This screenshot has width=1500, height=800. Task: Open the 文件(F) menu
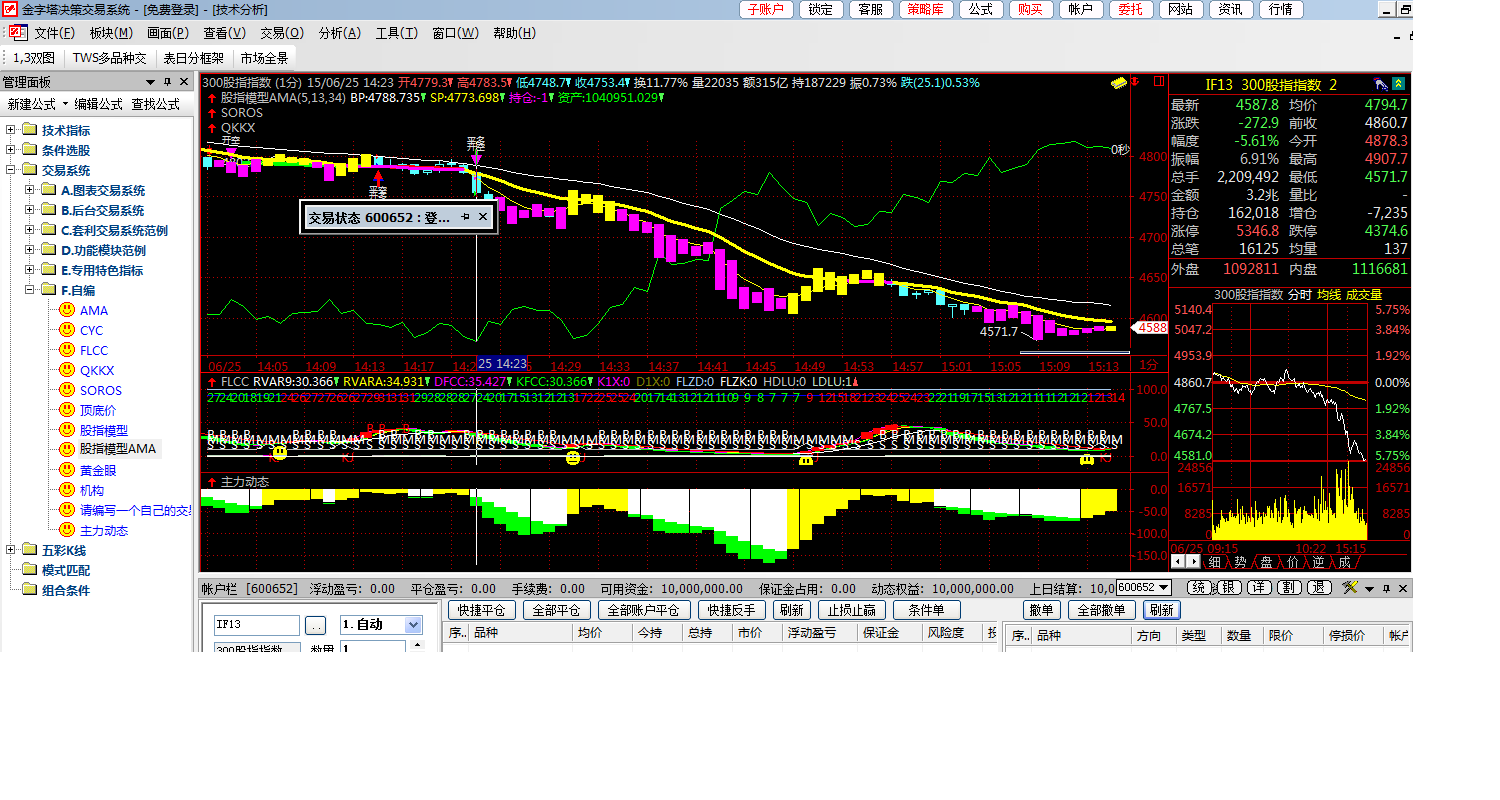[x=54, y=33]
